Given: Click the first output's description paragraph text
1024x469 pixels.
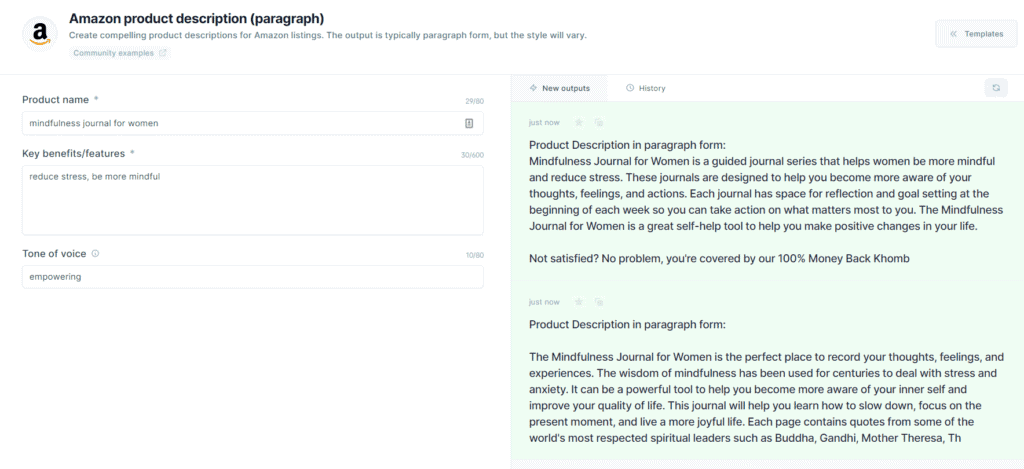Looking at the screenshot, I should [x=766, y=193].
